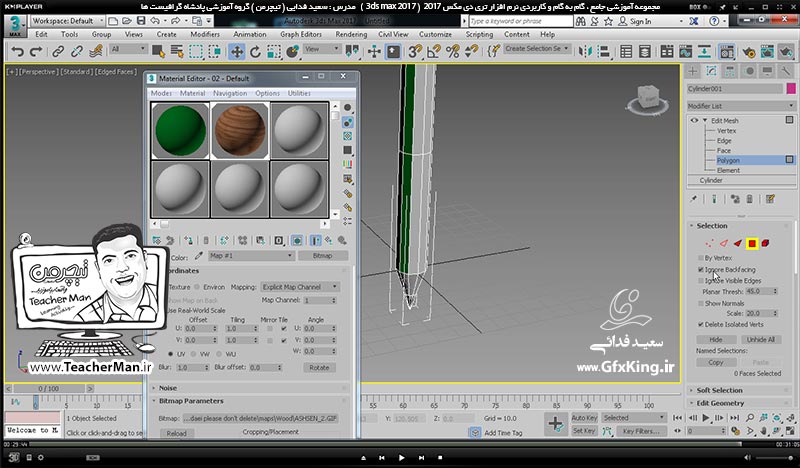Open the Key Filters dialog button
Image resolution: width=800 pixels, height=468 pixels.
coord(641,431)
